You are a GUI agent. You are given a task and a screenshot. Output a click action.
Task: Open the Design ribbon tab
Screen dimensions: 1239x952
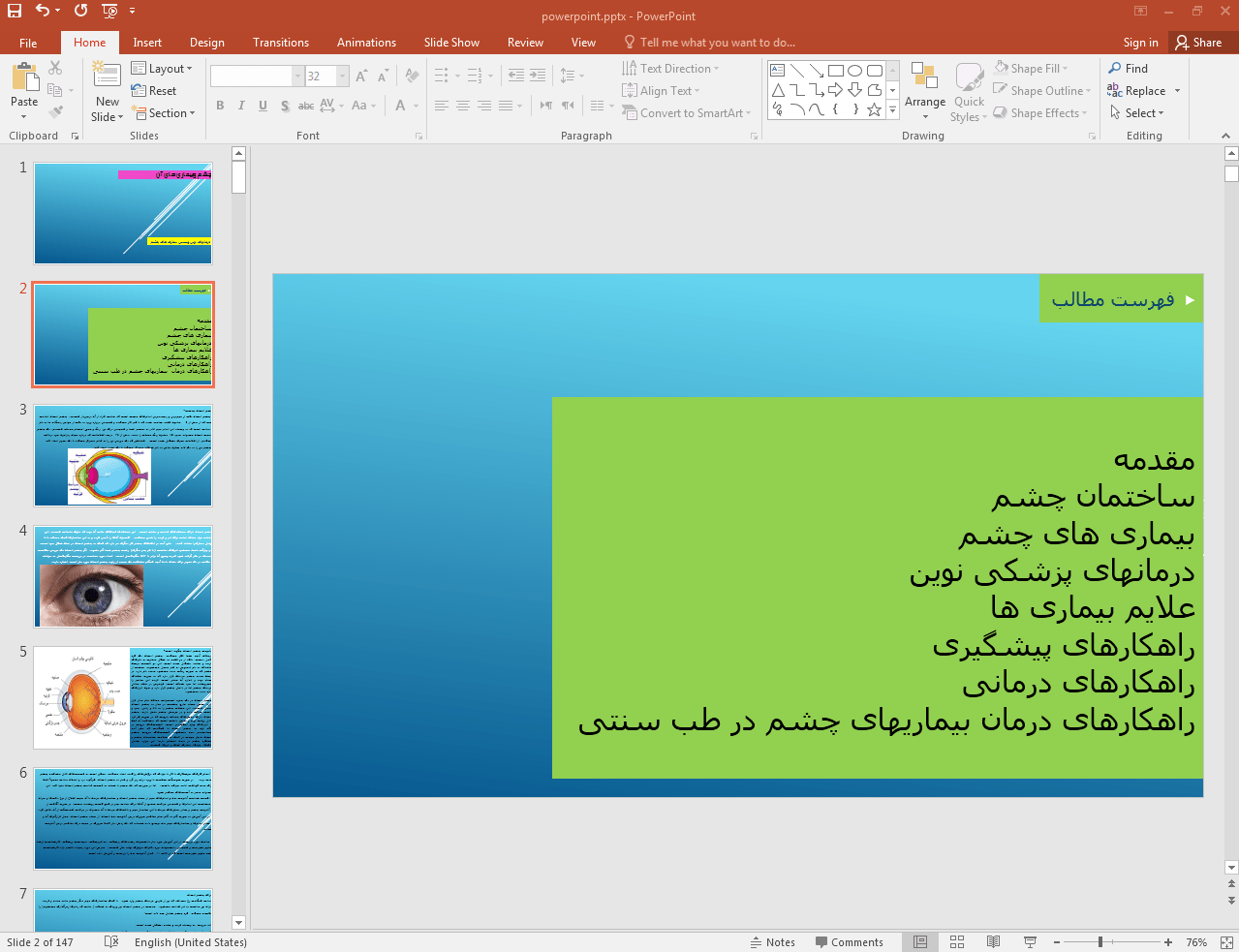(x=206, y=43)
